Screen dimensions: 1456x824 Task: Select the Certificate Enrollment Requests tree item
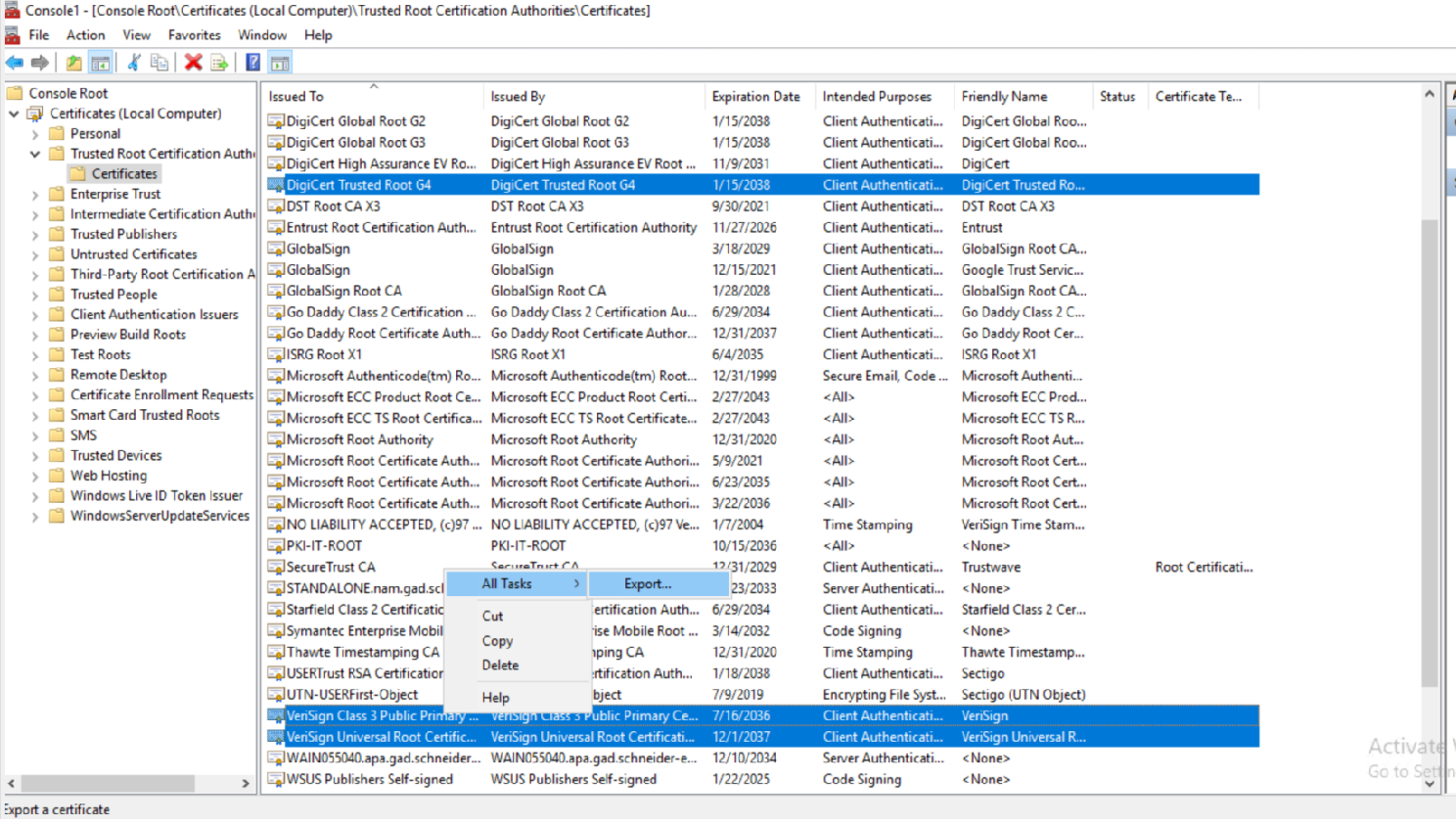pyautogui.click(x=161, y=394)
